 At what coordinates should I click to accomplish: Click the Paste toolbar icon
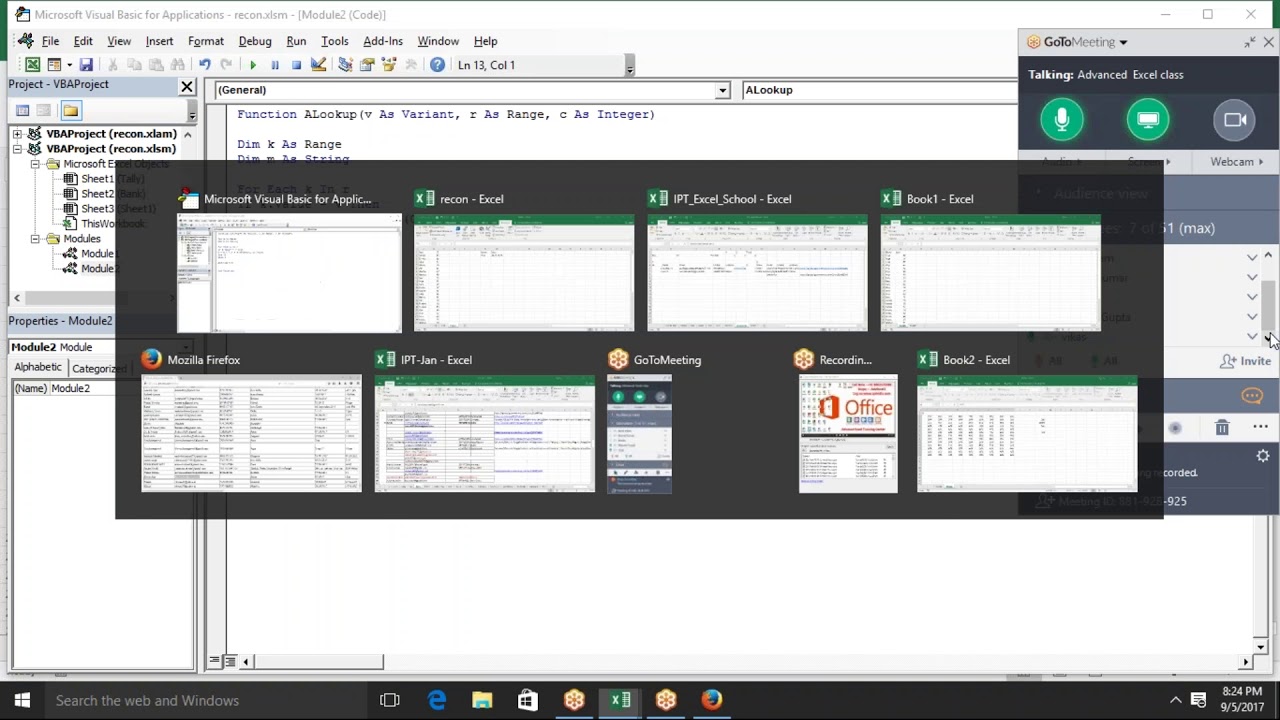click(156, 65)
